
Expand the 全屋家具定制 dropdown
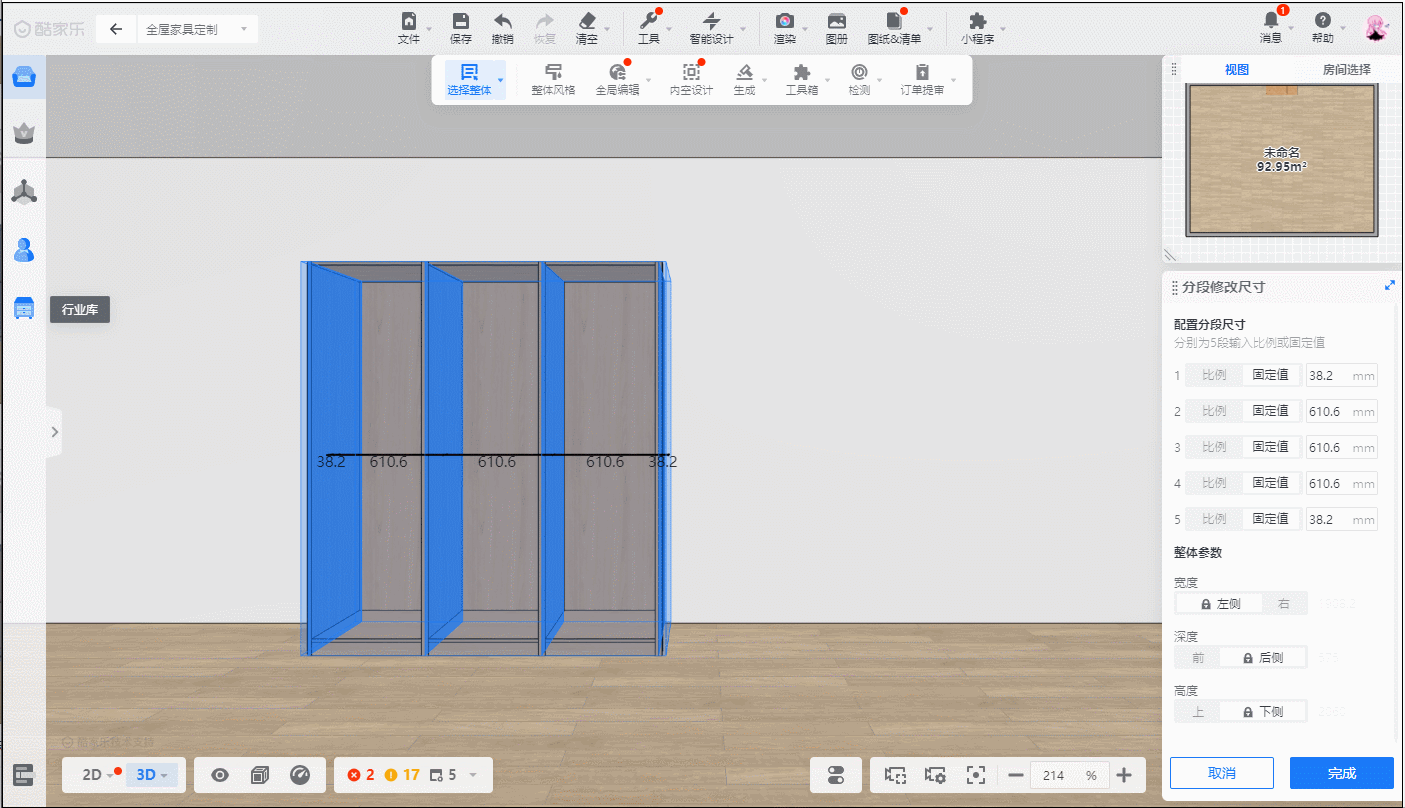(x=243, y=30)
